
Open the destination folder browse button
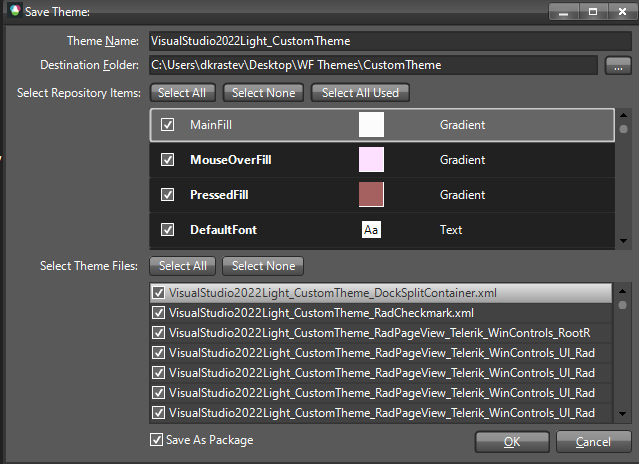(x=618, y=66)
